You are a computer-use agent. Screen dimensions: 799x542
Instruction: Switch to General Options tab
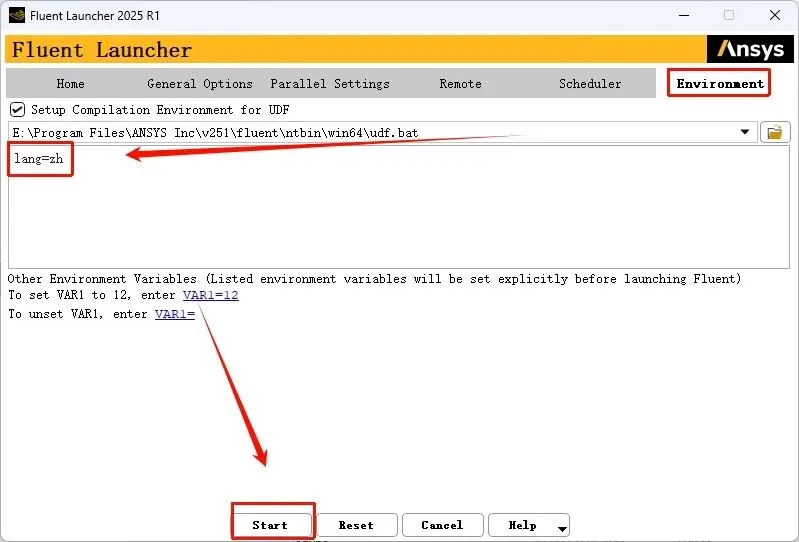200,84
